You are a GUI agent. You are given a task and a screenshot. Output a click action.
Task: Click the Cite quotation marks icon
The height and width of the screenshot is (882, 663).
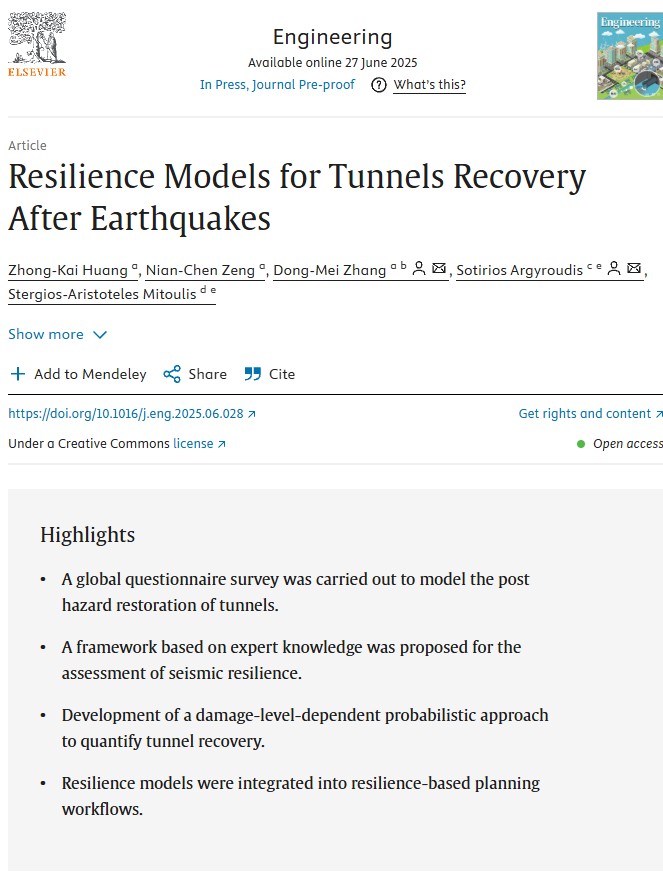(252, 374)
